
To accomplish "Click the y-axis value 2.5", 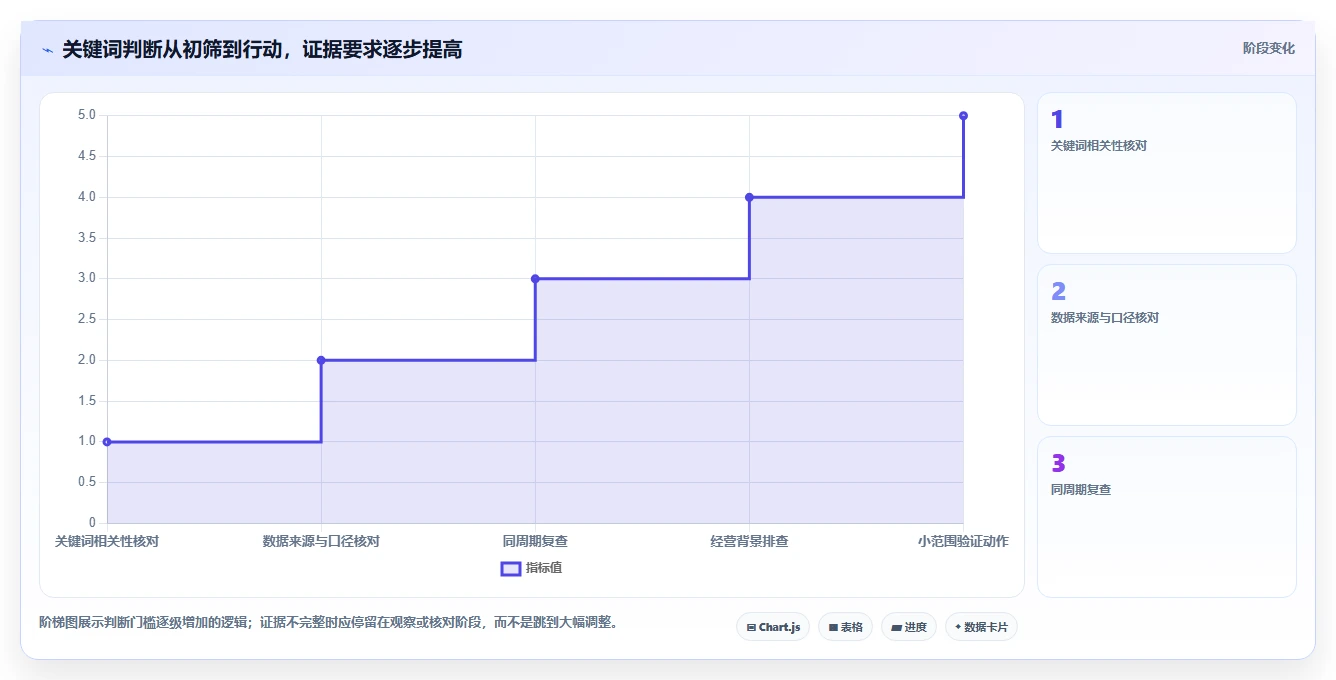I will pos(87,319).
